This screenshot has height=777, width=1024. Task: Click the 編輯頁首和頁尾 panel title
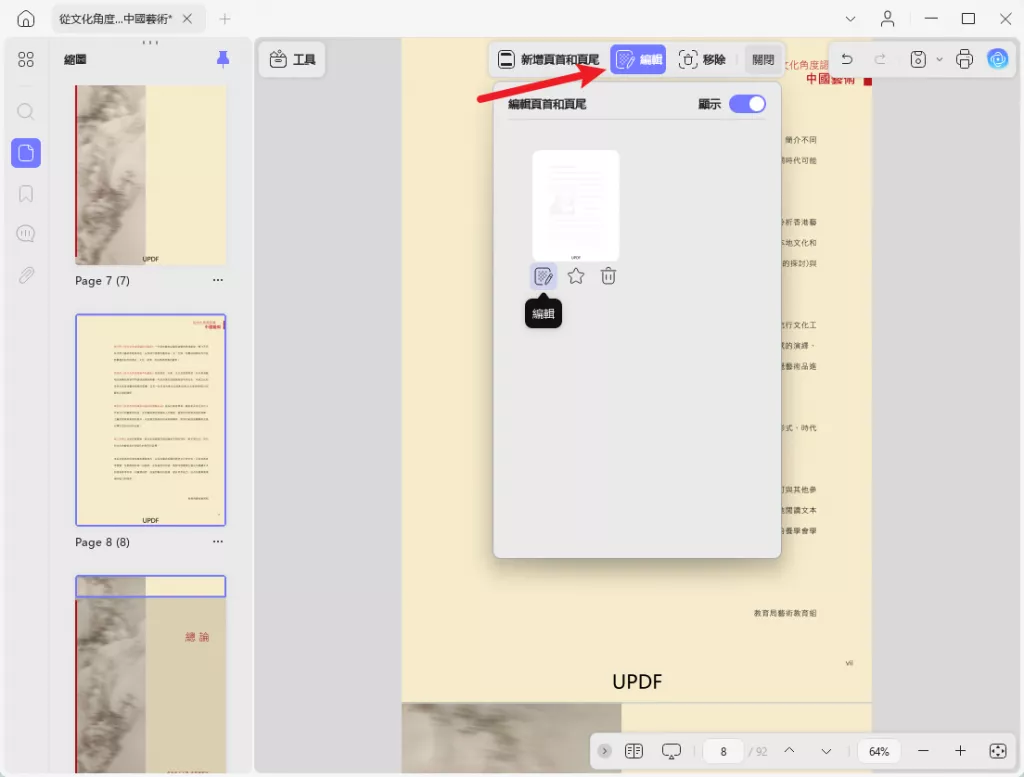(547, 104)
